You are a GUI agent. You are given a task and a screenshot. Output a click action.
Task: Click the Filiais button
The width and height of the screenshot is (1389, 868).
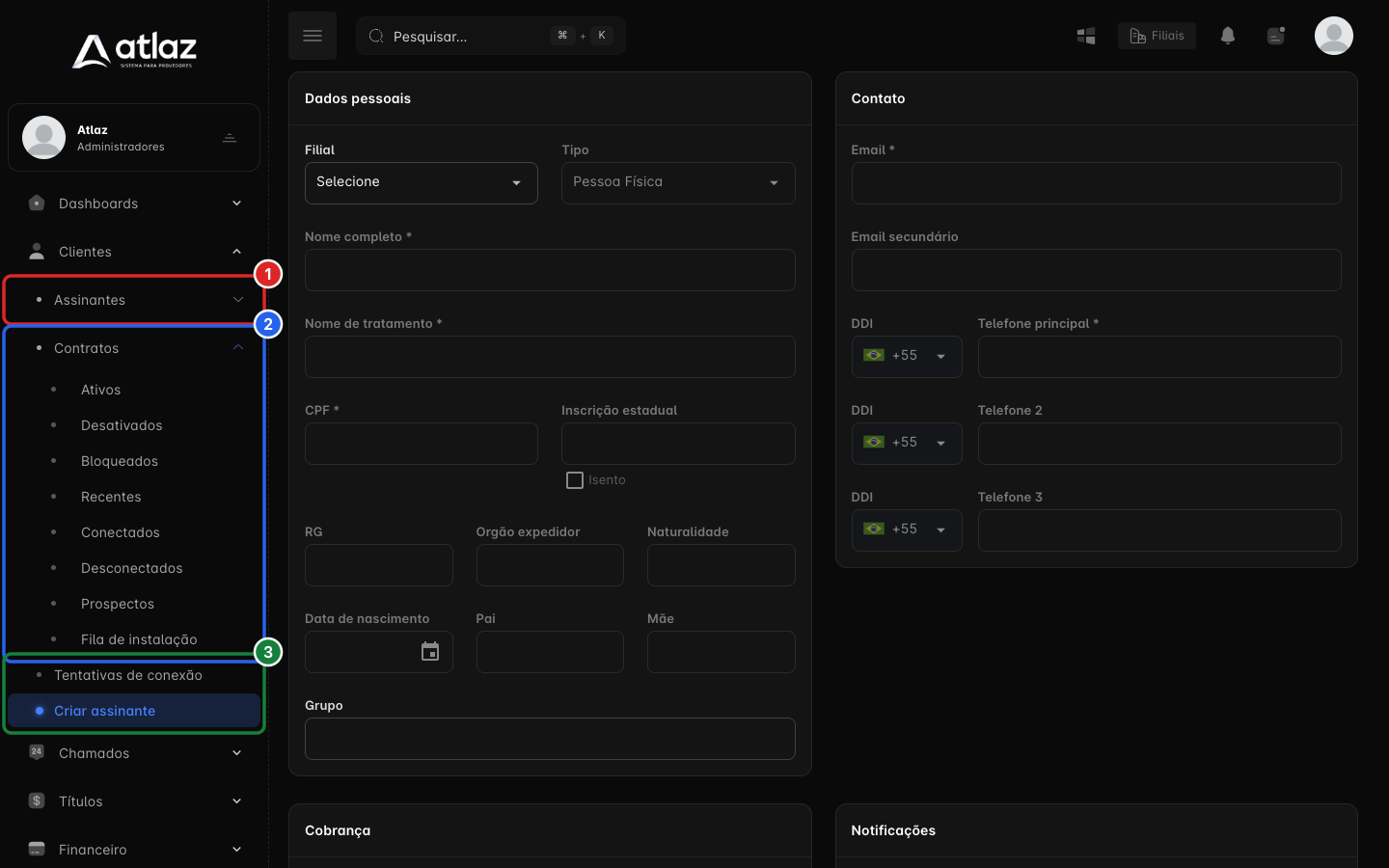pos(1157,36)
